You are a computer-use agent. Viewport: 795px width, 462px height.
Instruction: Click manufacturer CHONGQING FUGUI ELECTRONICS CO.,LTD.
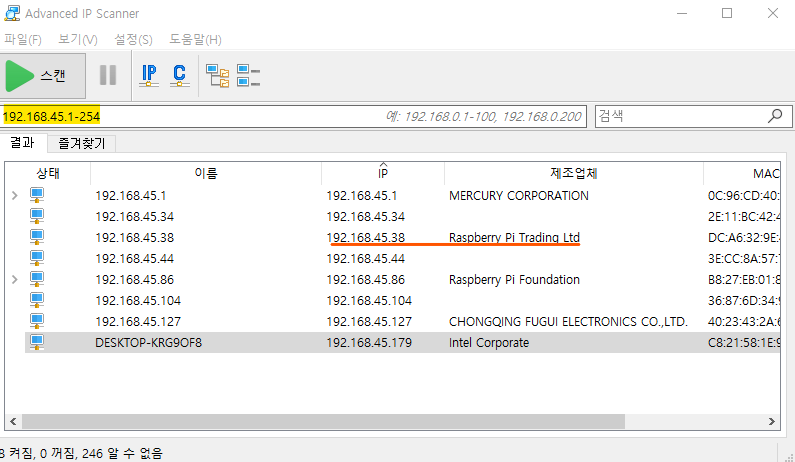pos(568,322)
